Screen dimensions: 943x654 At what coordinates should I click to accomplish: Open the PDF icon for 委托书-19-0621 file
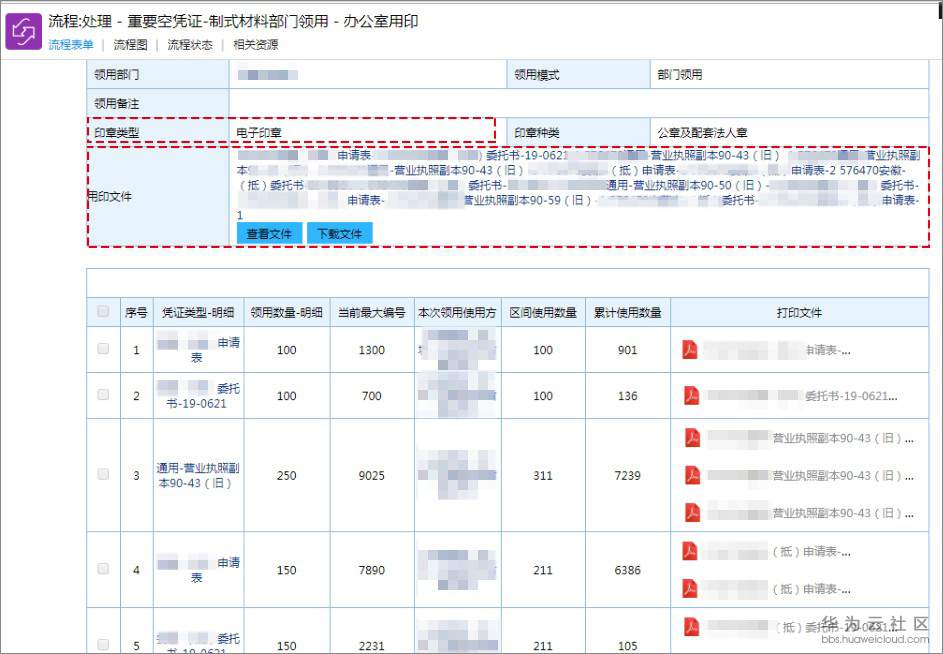[x=692, y=395]
